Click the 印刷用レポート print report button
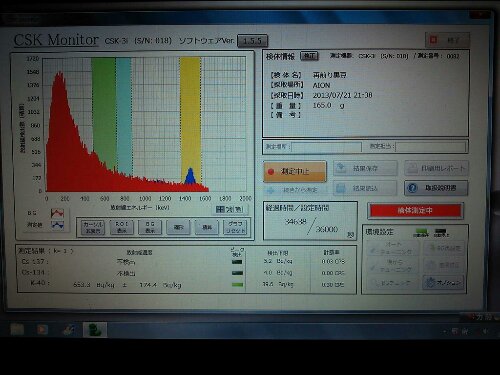This screenshot has width=500, height=375. pos(436,169)
